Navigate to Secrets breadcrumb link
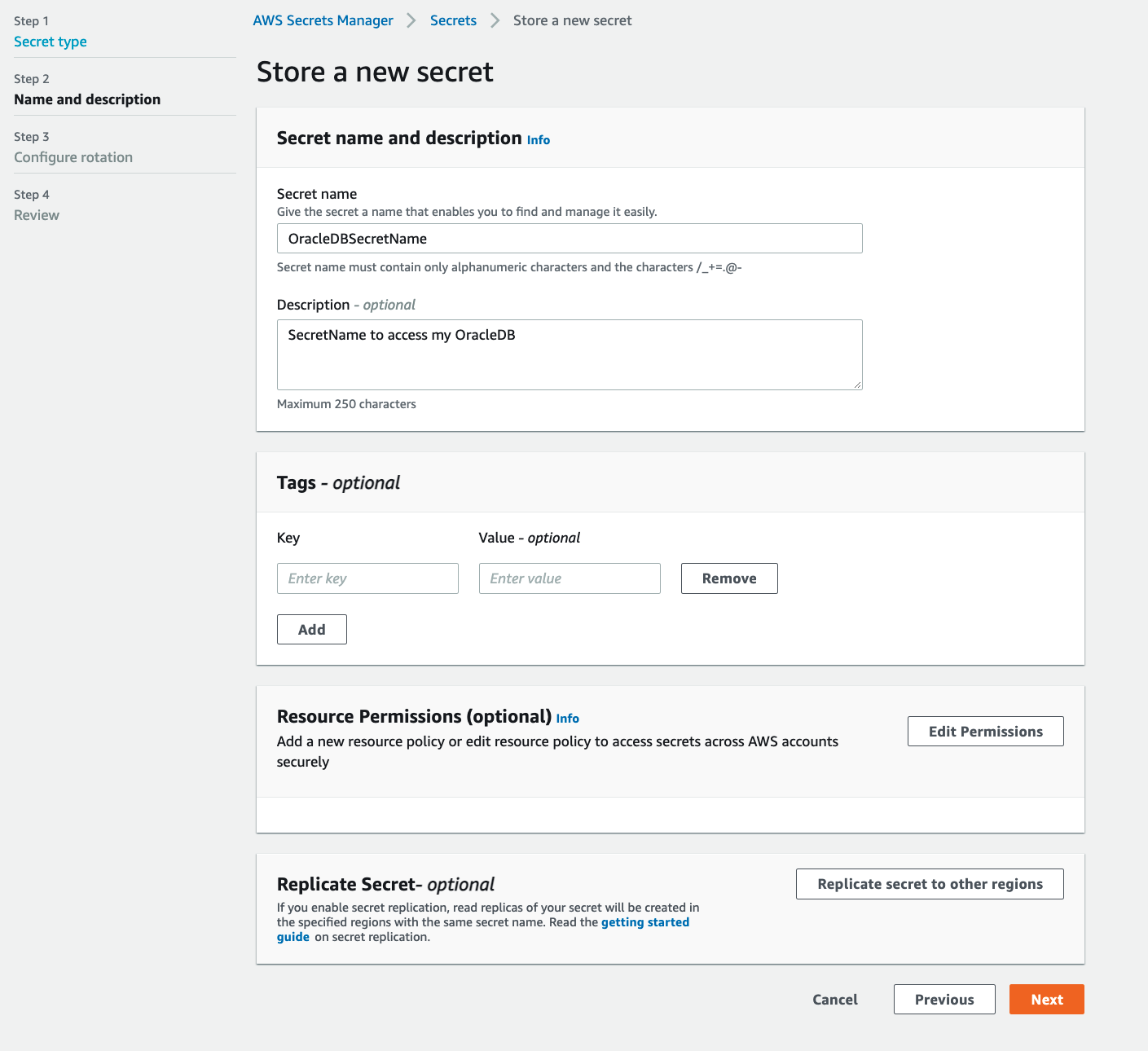 click(x=453, y=20)
